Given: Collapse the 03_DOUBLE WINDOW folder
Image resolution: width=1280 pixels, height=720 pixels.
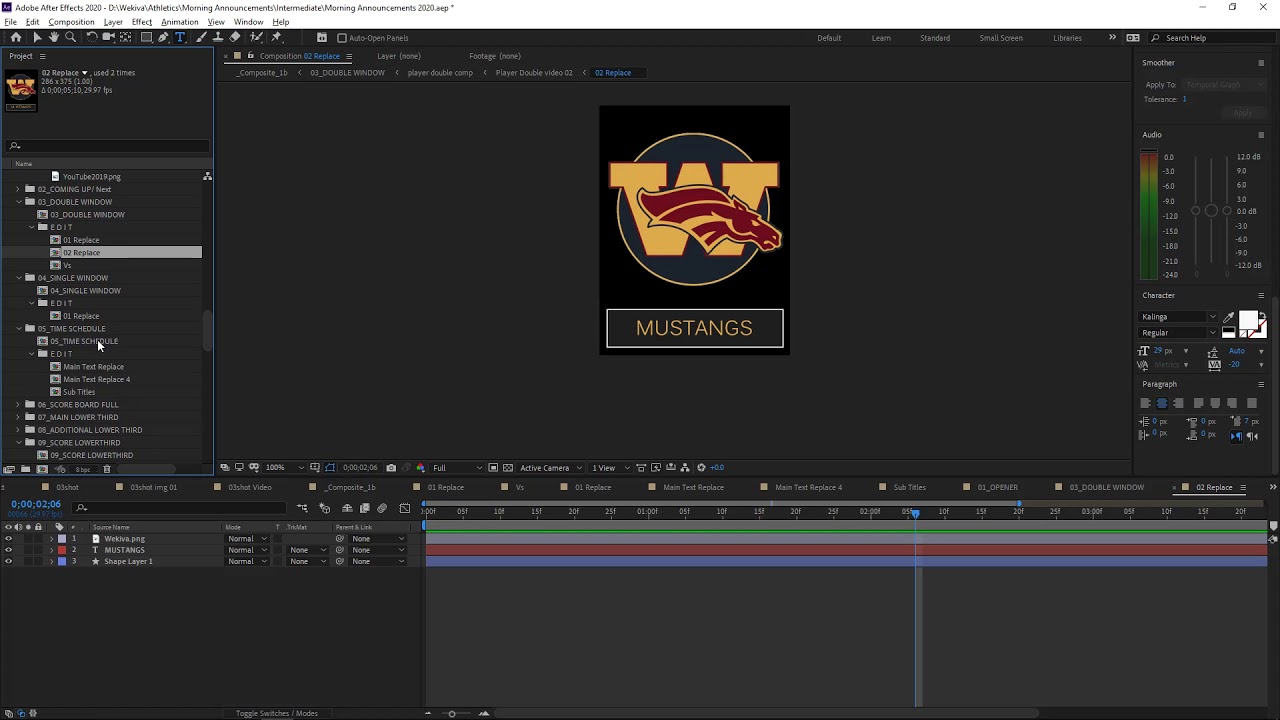Looking at the screenshot, I should click(18, 202).
